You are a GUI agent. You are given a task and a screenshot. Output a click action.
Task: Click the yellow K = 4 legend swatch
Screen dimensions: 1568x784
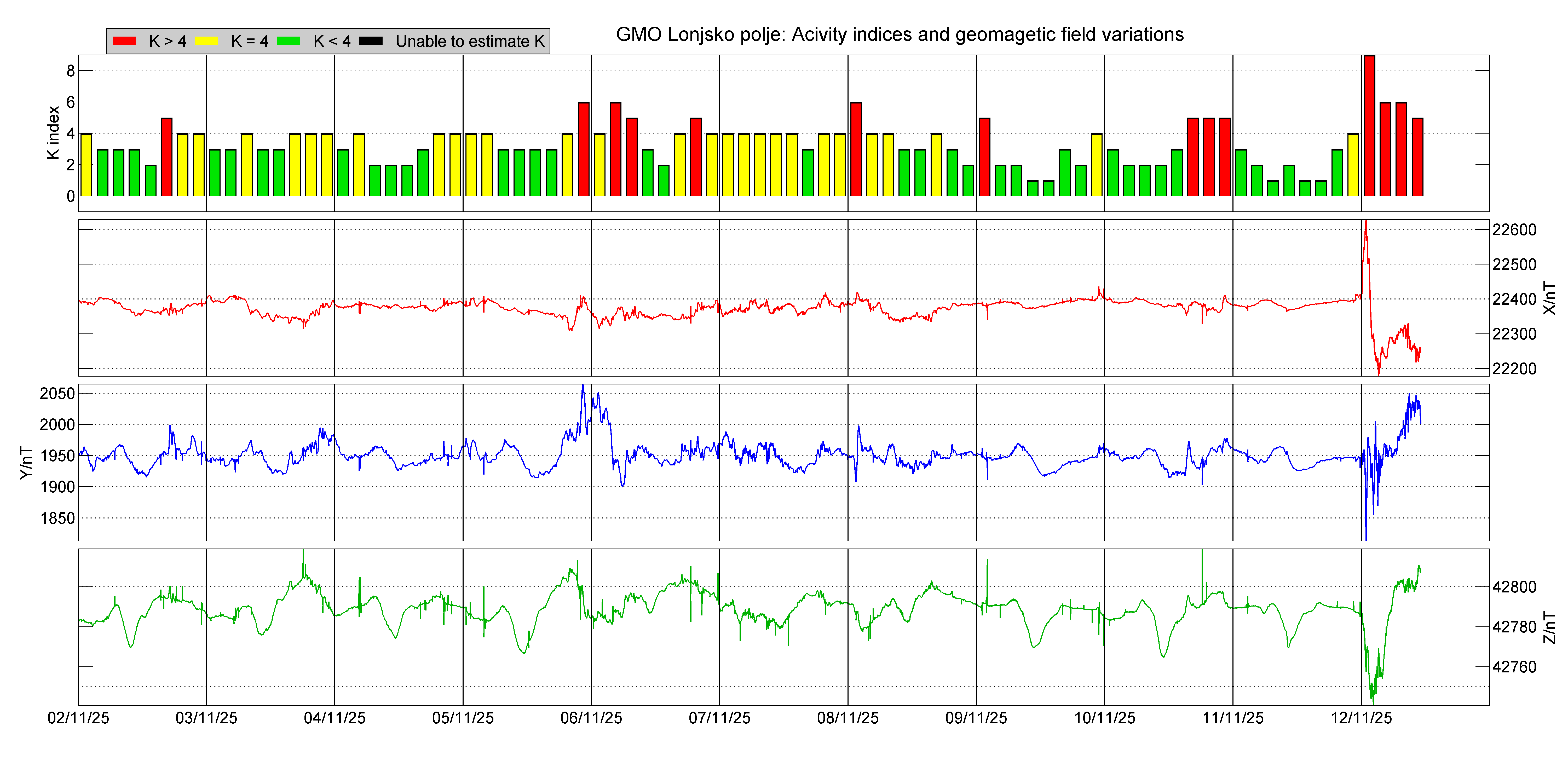(x=206, y=41)
